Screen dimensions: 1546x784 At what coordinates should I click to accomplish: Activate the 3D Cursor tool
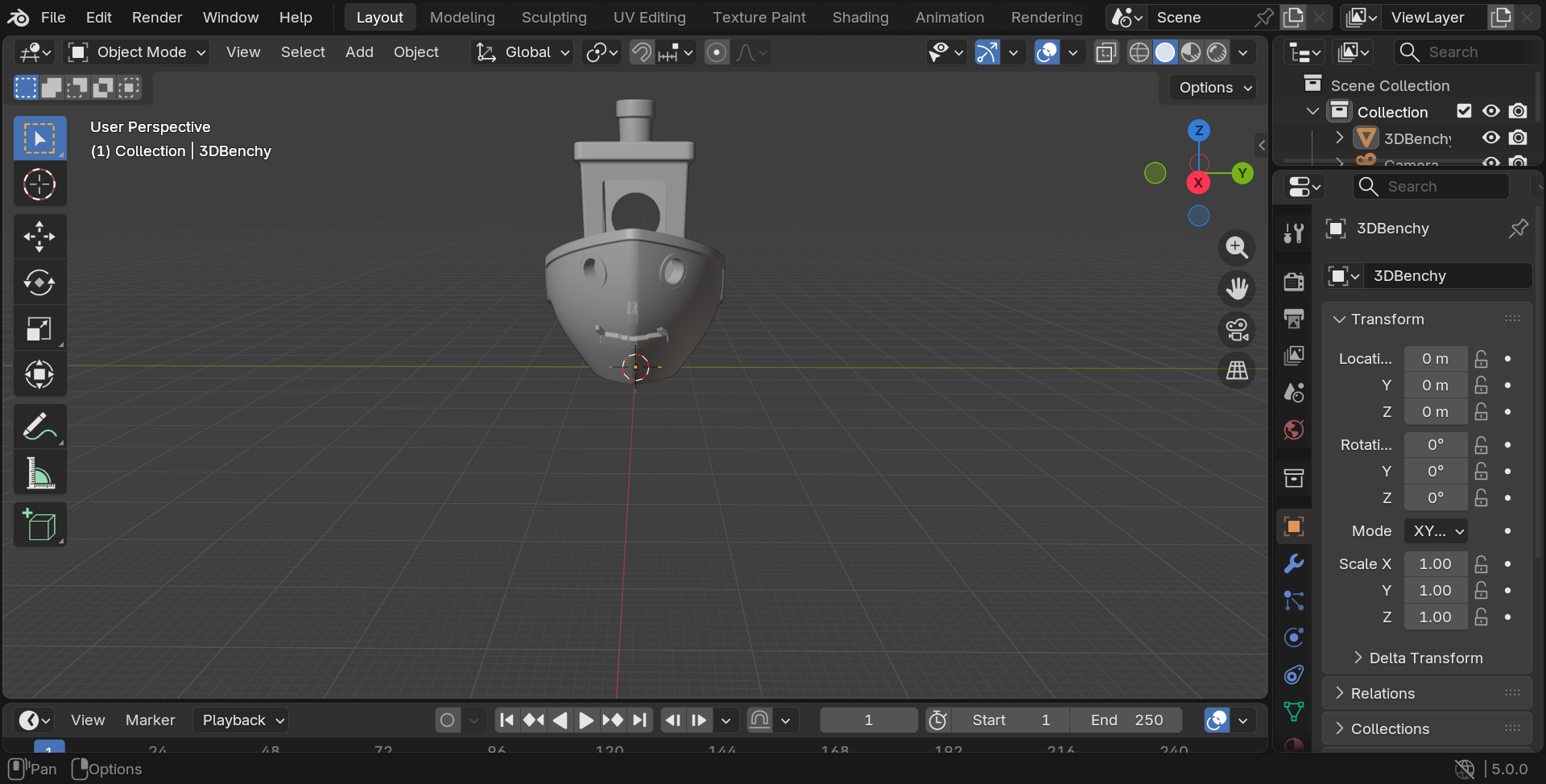39,184
